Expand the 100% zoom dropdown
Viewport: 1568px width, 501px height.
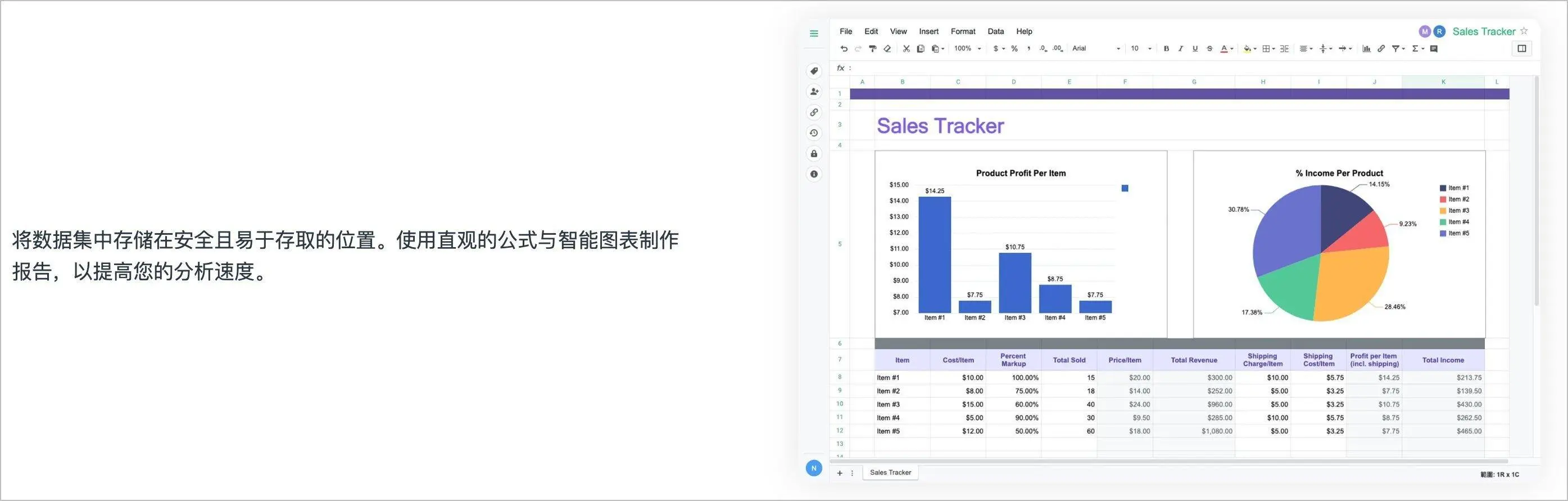tap(967, 49)
